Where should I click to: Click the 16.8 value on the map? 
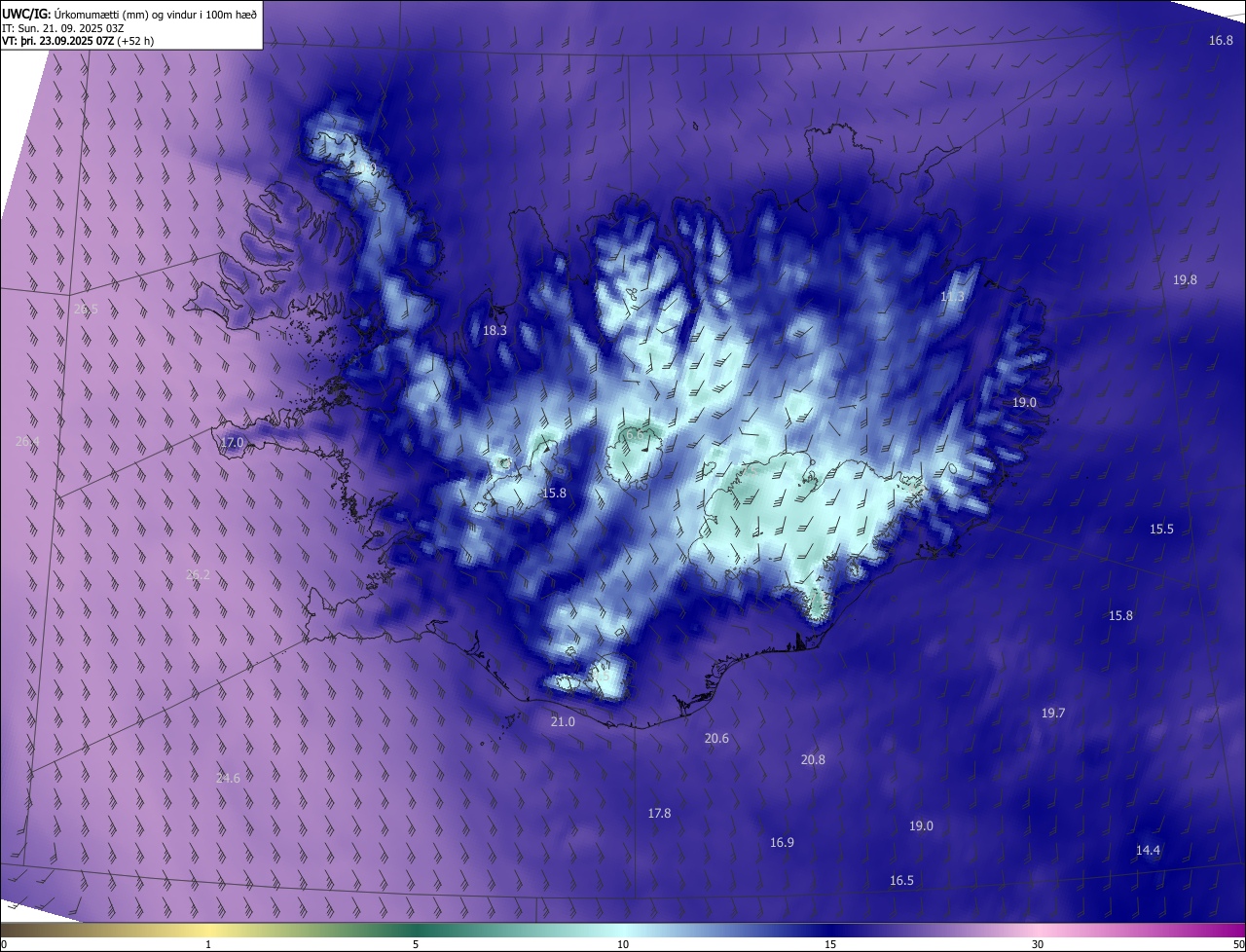[x=1221, y=40]
